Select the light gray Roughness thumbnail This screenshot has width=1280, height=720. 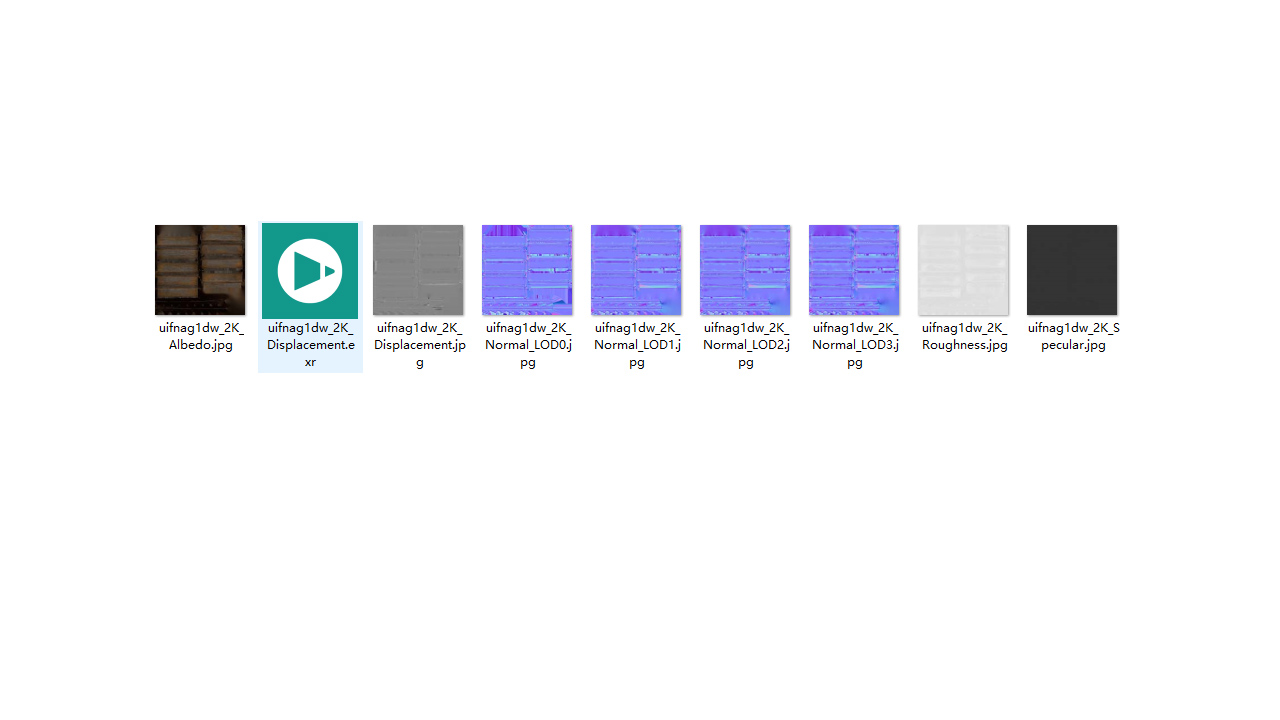click(963, 270)
